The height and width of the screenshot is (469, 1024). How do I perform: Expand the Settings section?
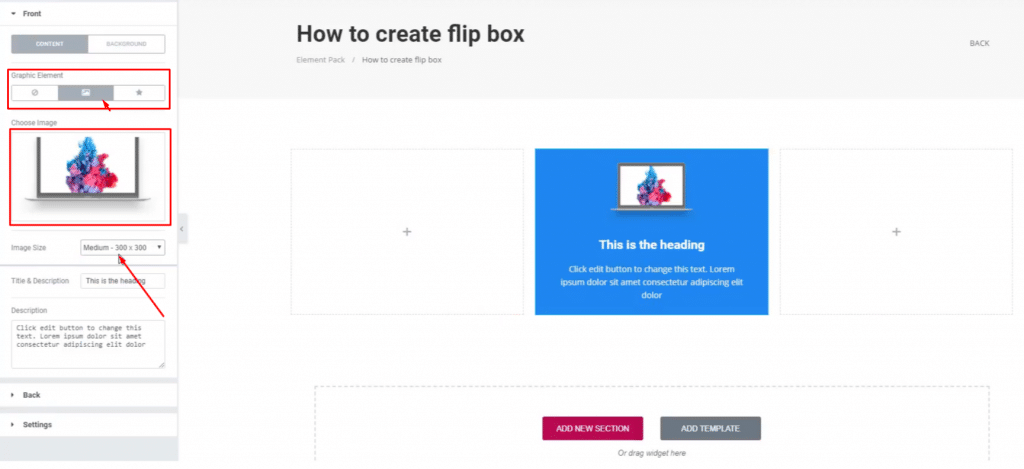37,425
